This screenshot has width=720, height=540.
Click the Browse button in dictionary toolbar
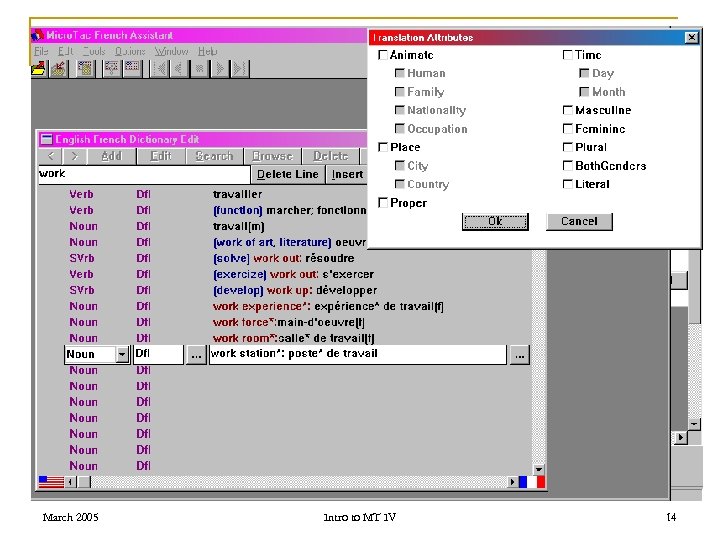coord(272,156)
